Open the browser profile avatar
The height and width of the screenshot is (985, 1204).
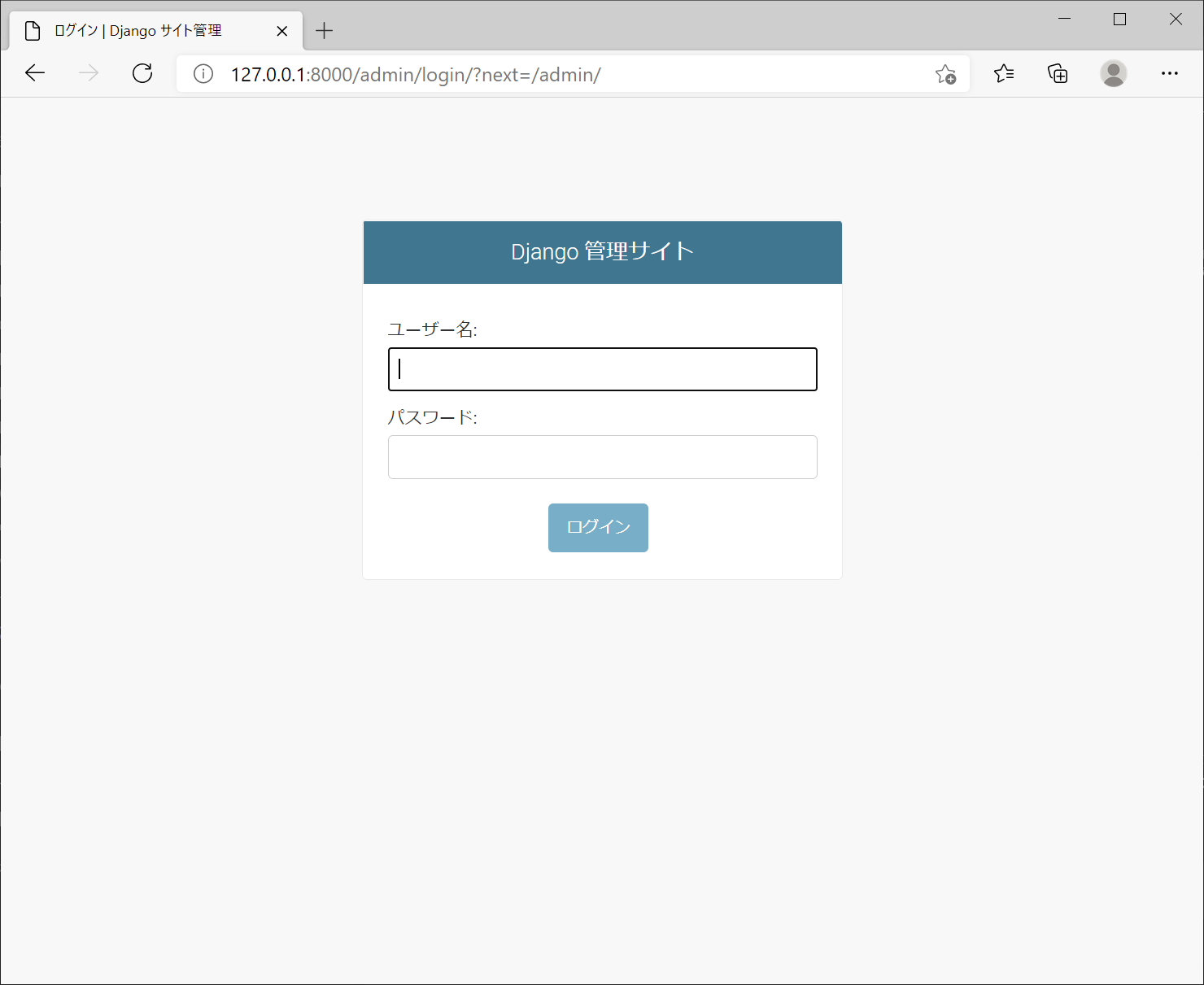point(1114,73)
